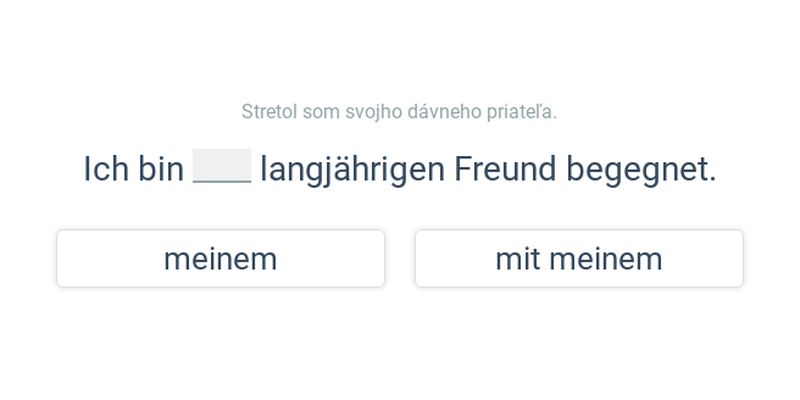Click the word "bin" before the blank
The height and width of the screenshot is (400, 800).
pyautogui.click(x=161, y=169)
